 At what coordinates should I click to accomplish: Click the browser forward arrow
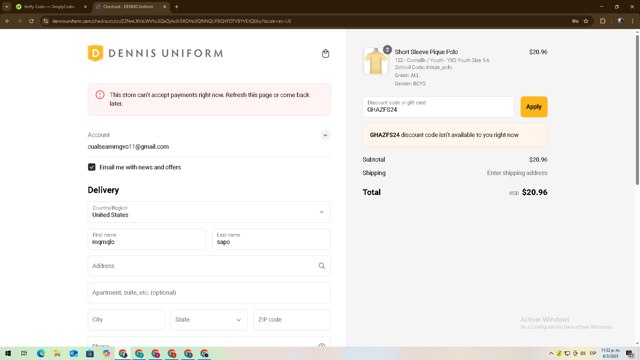pos(19,21)
